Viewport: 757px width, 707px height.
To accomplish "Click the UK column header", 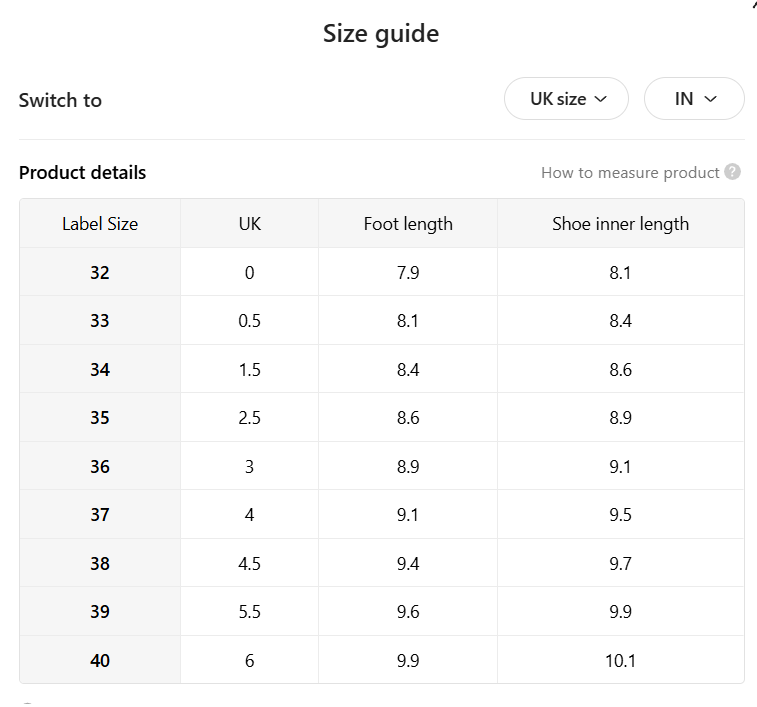I will point(250,224).
